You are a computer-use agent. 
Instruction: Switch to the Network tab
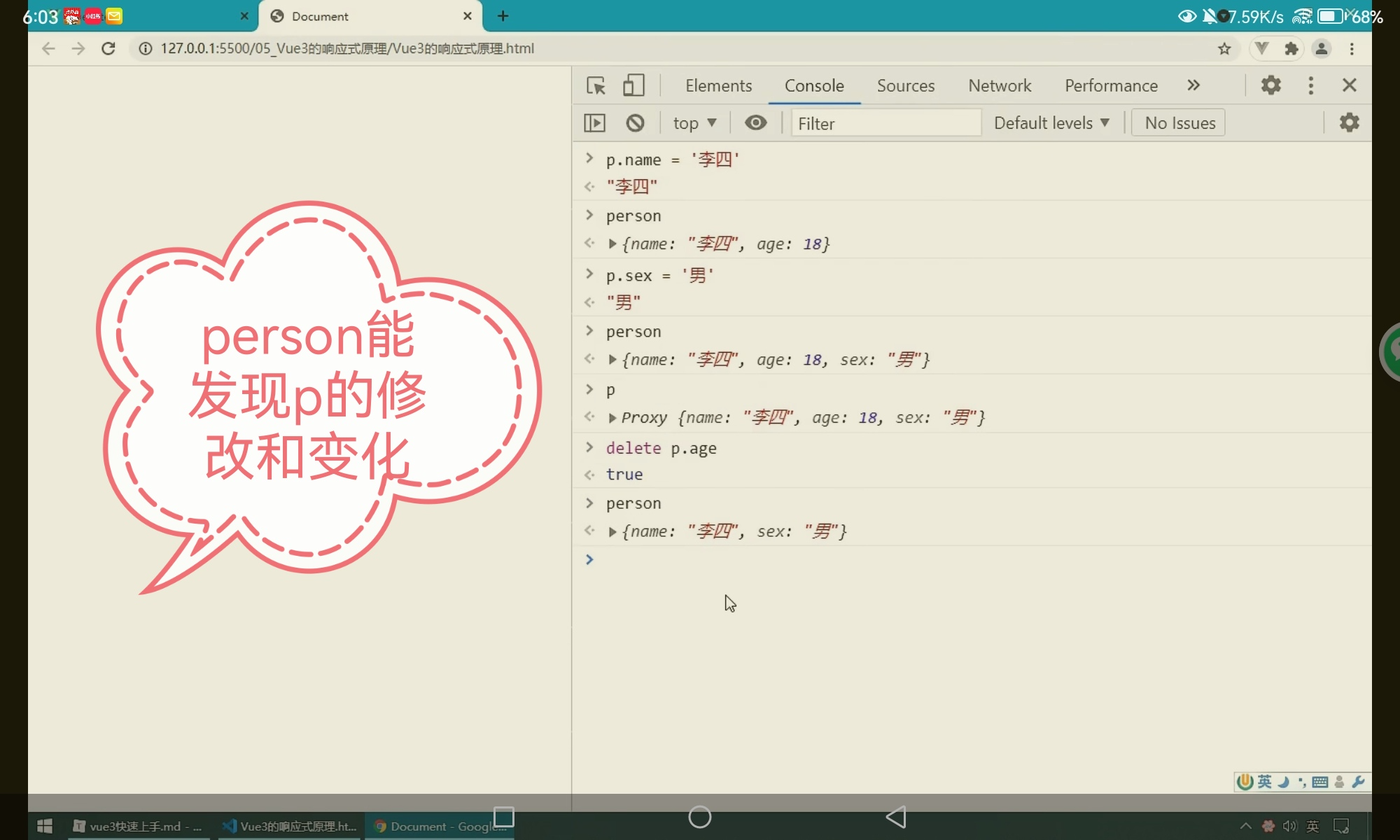[x=1000, y=85]
